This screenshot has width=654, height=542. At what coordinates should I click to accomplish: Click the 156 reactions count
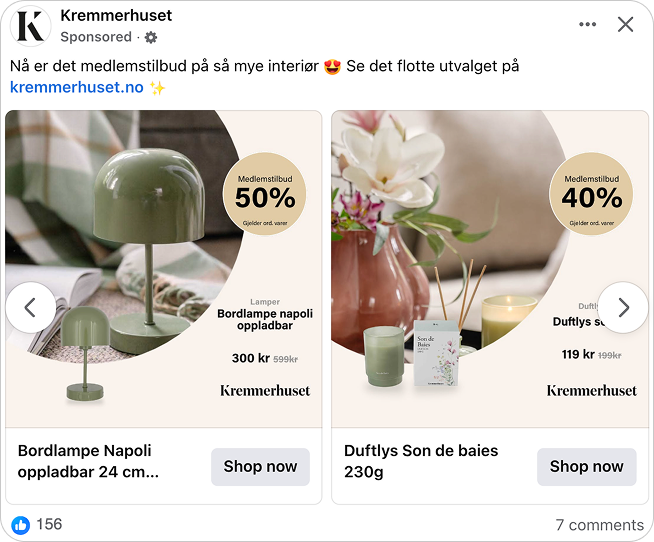pyautogui.click(x=49, y=524)
